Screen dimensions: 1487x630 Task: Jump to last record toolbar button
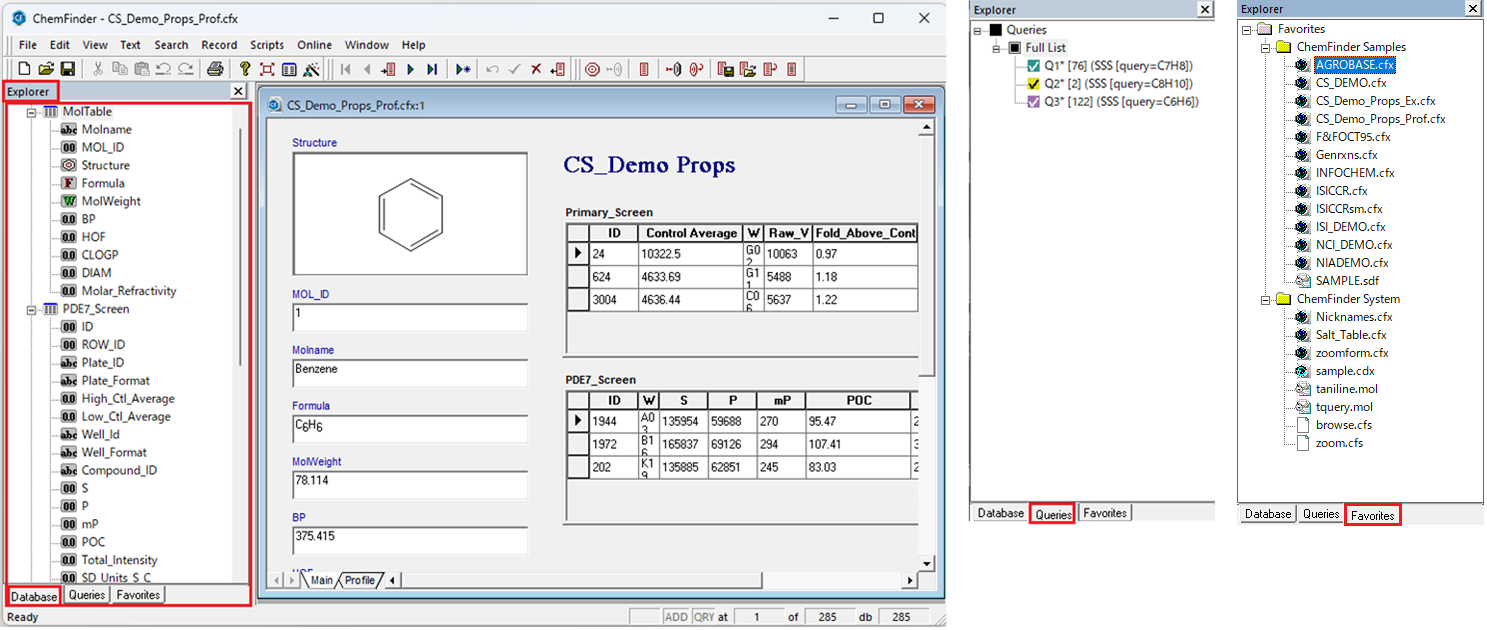(432, 69)
